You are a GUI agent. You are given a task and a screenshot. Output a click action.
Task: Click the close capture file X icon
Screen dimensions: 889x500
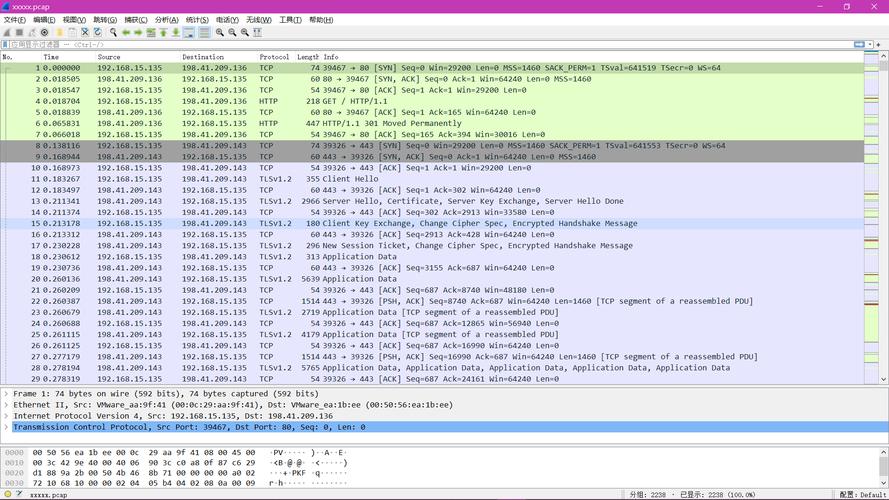pyautogui.click(x=85, y=33)
